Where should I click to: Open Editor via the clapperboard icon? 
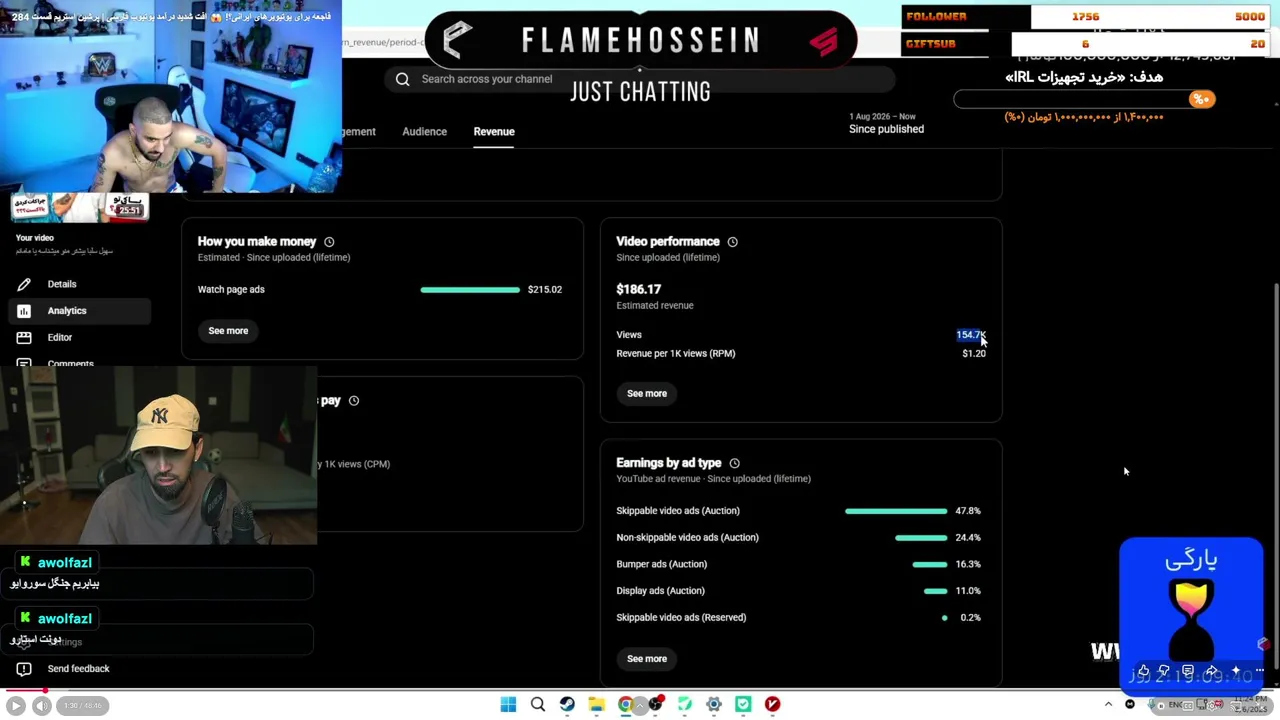click(24, 338)
